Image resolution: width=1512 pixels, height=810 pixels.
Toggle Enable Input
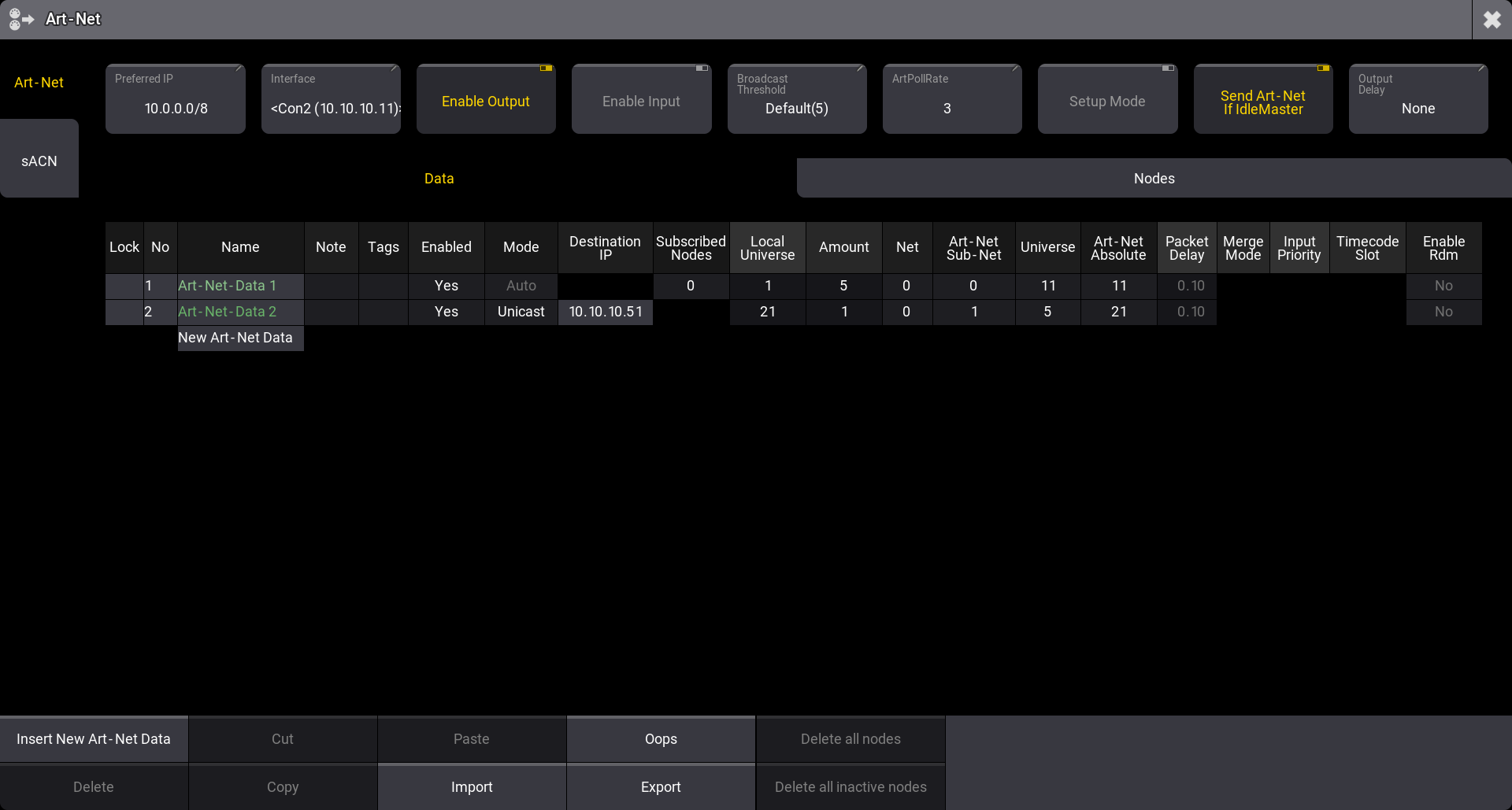tap(641, 100)
